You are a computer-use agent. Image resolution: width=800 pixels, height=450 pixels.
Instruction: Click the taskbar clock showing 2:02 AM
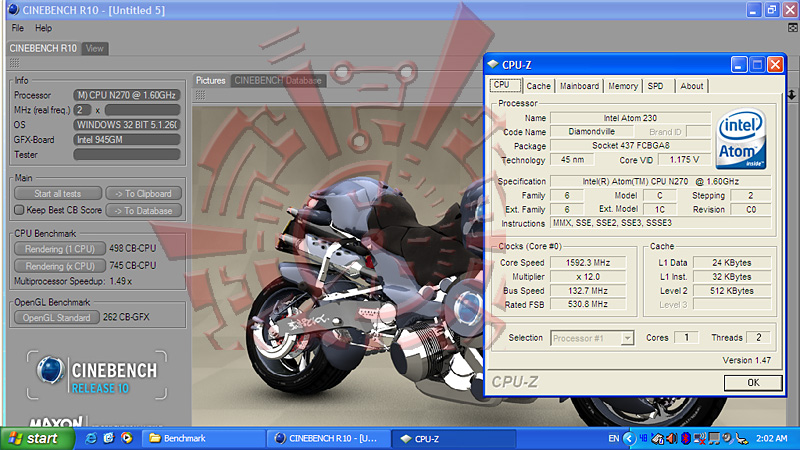coord(771,438)
